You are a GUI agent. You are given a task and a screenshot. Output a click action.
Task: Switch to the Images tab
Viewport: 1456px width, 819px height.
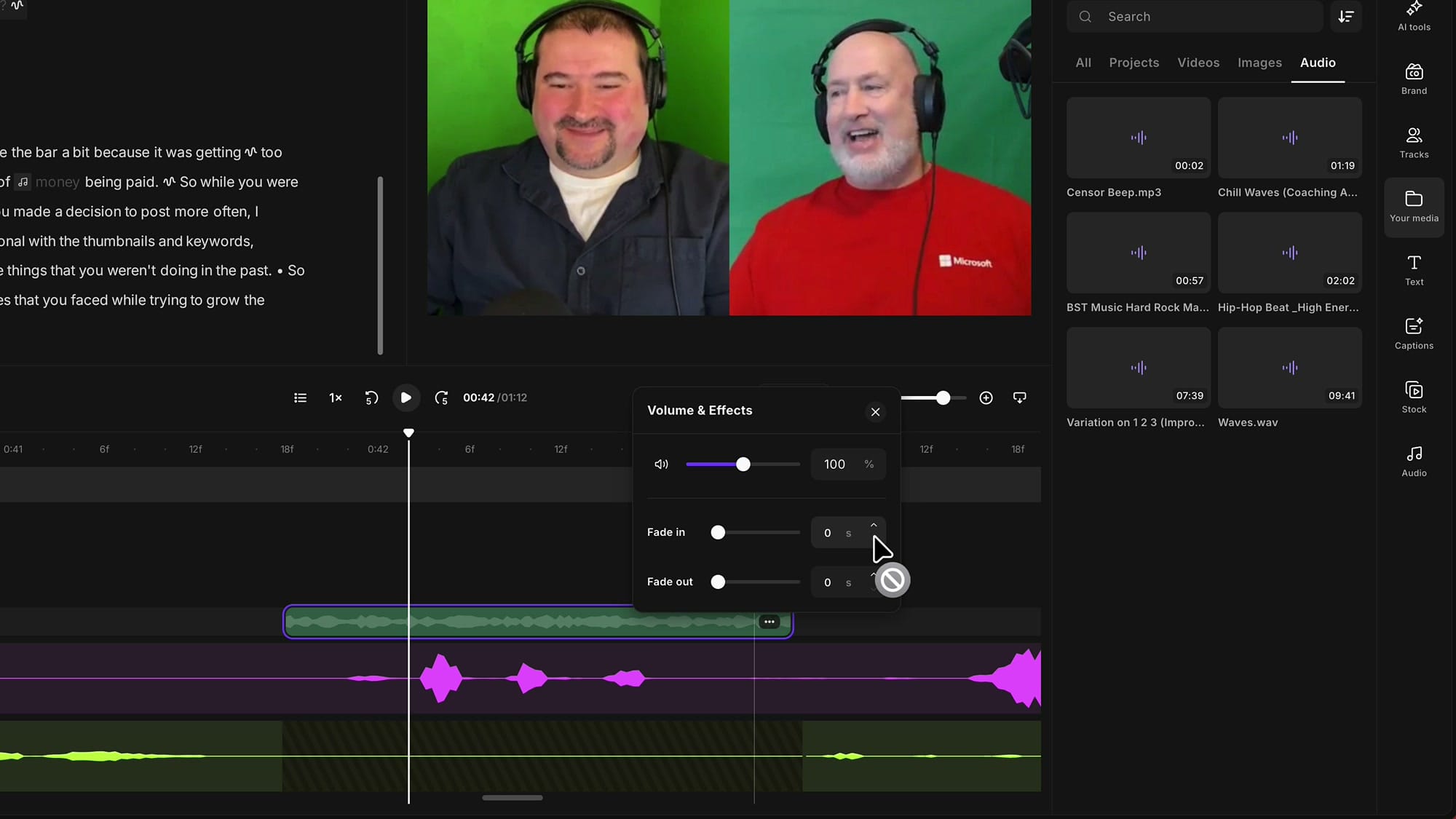point(1259,63)
